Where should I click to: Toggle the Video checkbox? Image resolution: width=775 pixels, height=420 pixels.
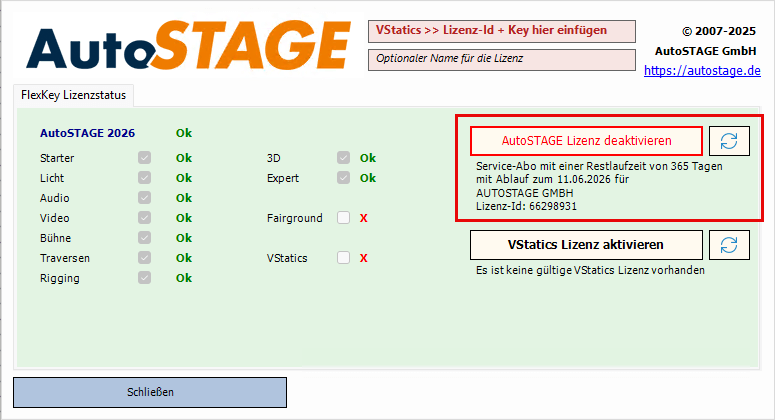coord(144,217)
